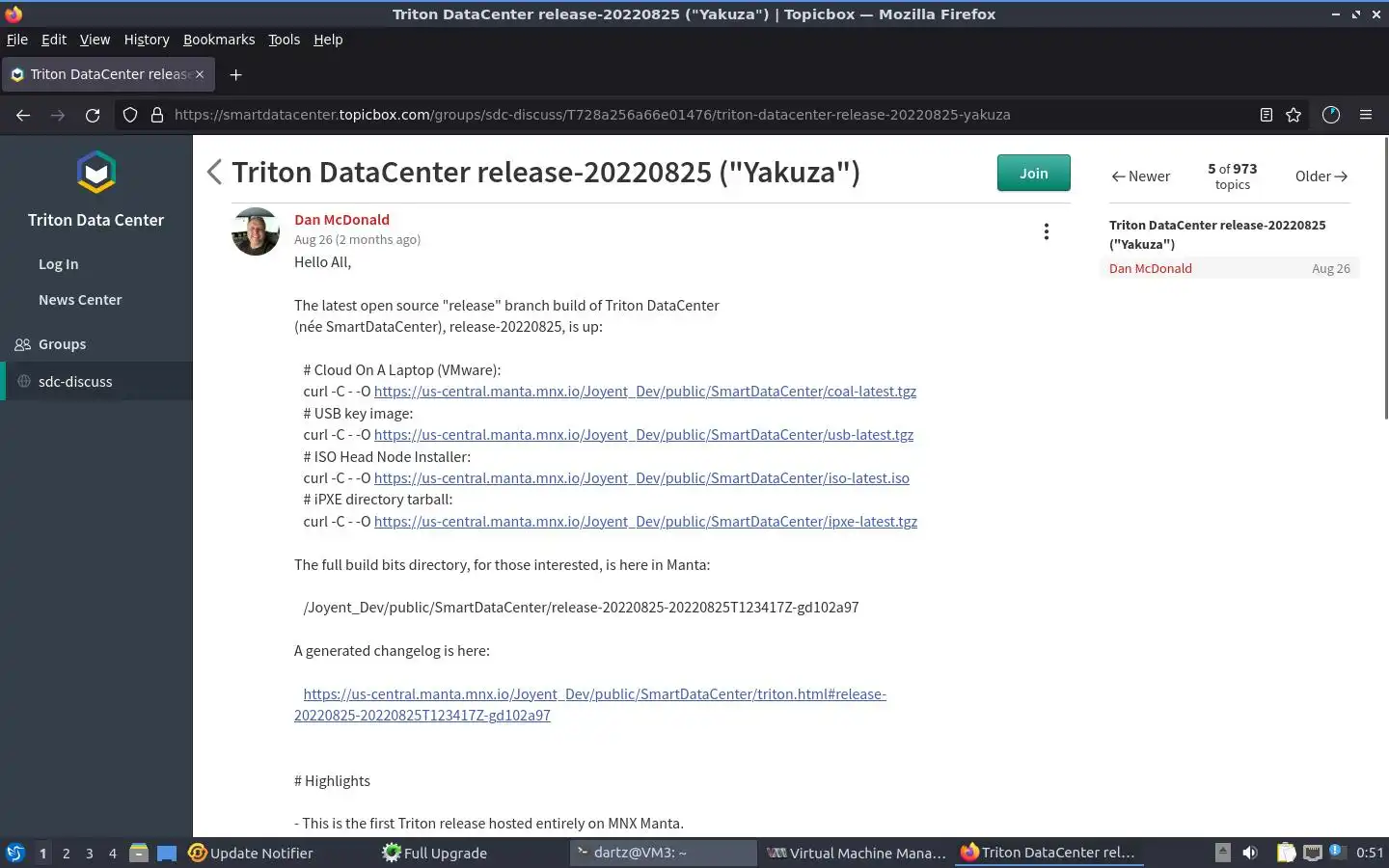This screenshot has height=868, width=1389.
Task: Click Log In in the sidebar
Action: (x=59, y=264)
